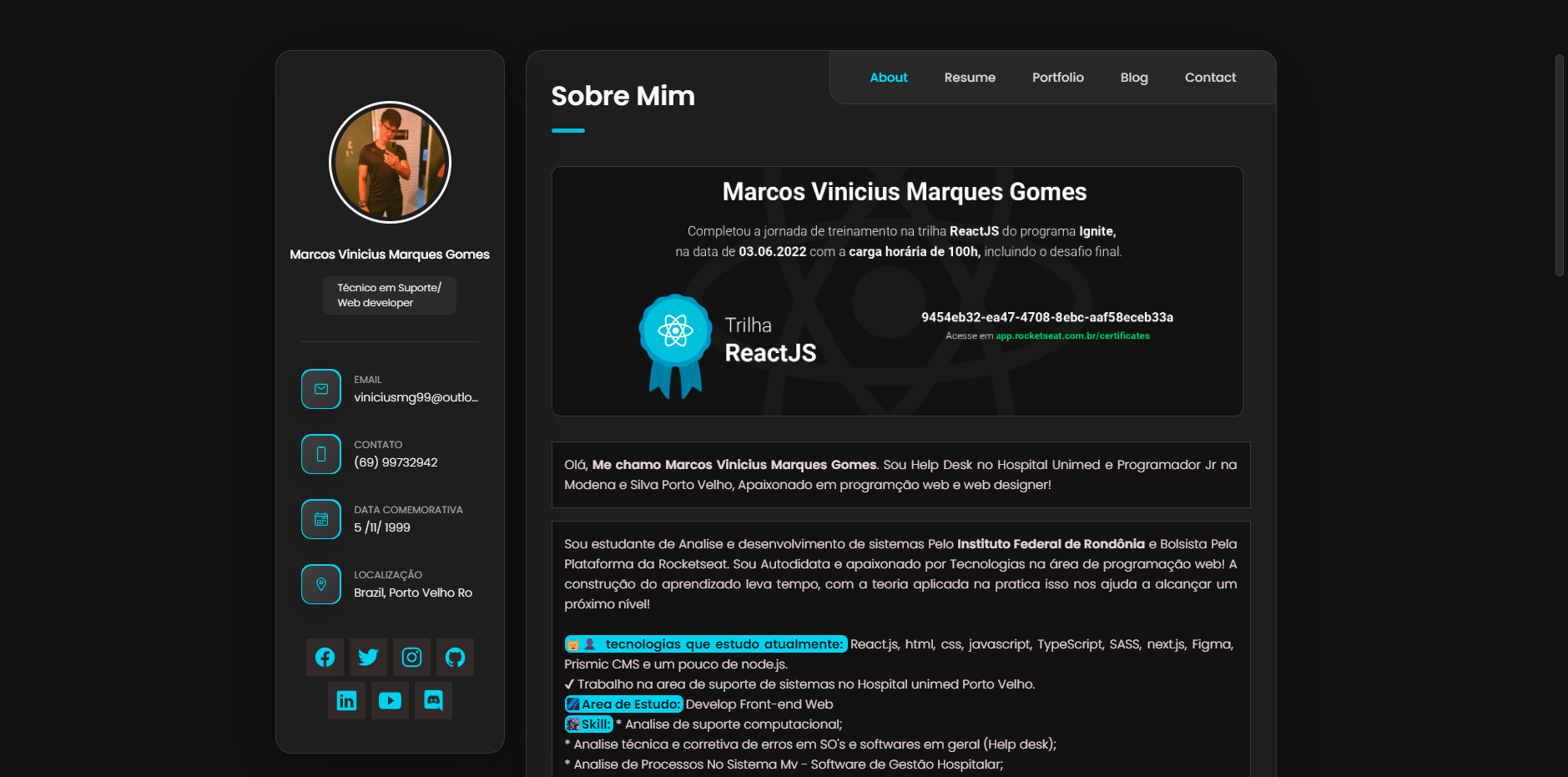Click the location pin icon
1568x777 pixels.
coord(321,583)
